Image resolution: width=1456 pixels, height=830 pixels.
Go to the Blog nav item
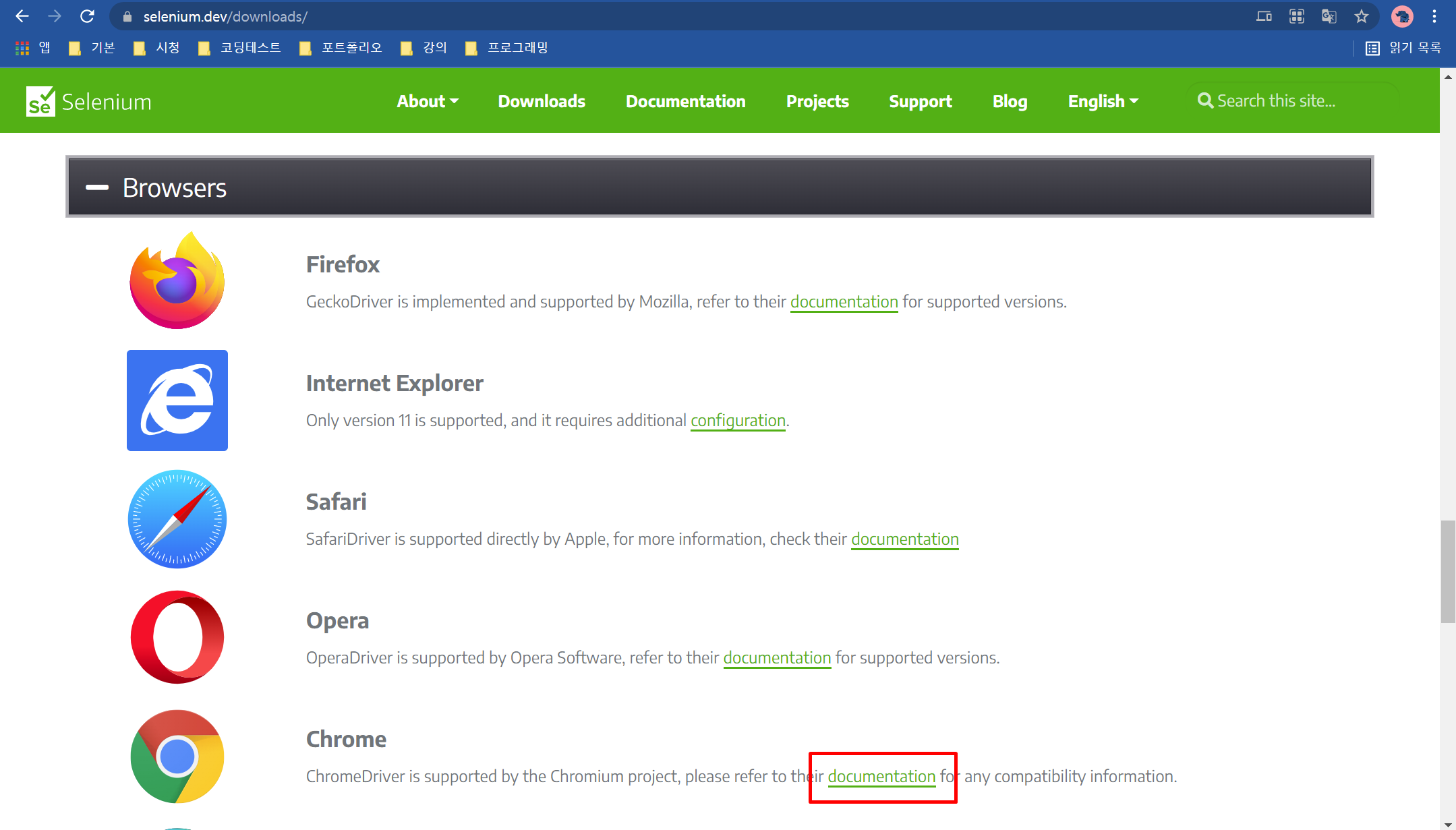[1010, 101]
